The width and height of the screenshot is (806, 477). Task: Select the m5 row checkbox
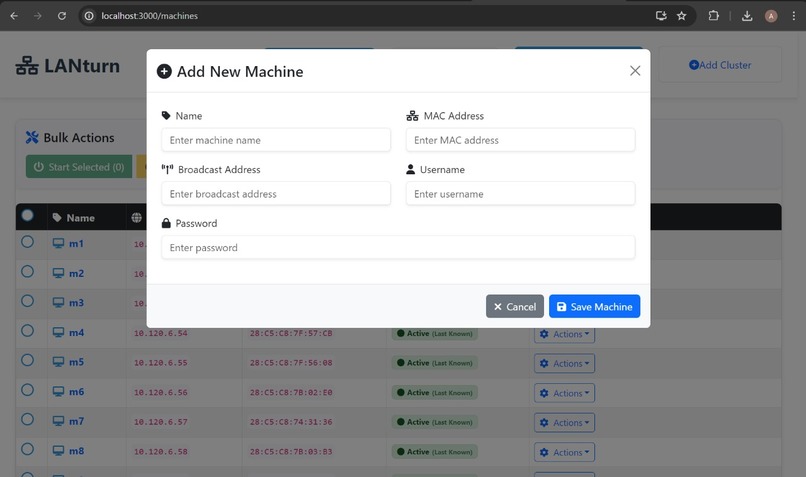pos(28,360)
